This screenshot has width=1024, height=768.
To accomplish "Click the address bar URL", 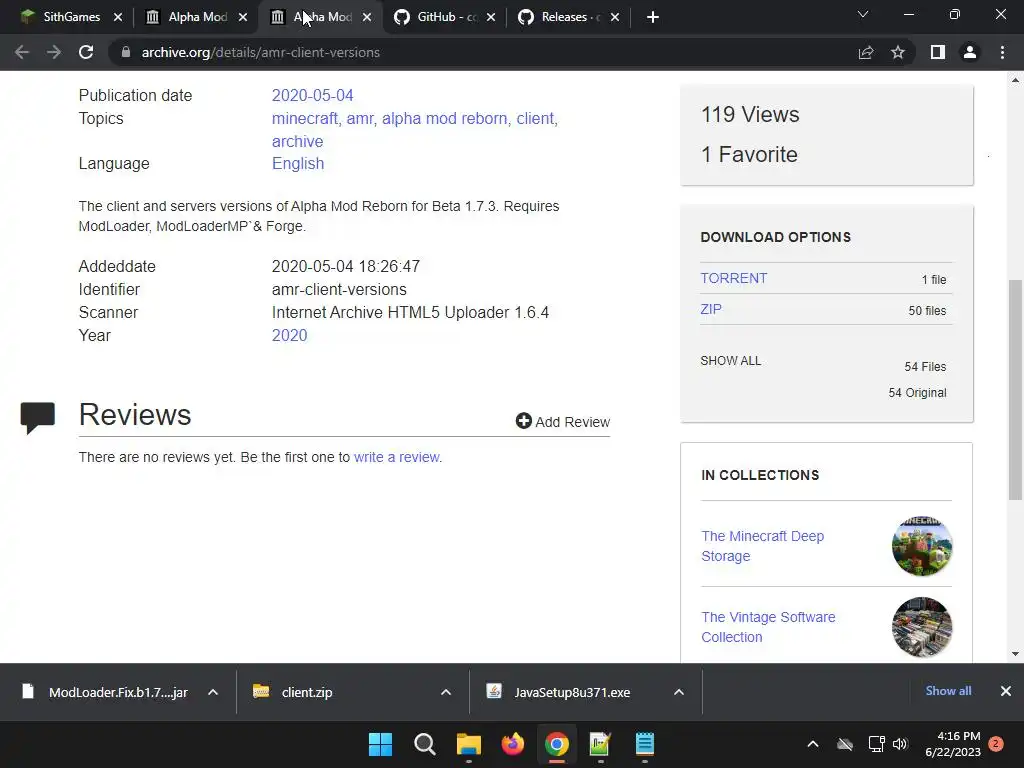I will 261,52.
